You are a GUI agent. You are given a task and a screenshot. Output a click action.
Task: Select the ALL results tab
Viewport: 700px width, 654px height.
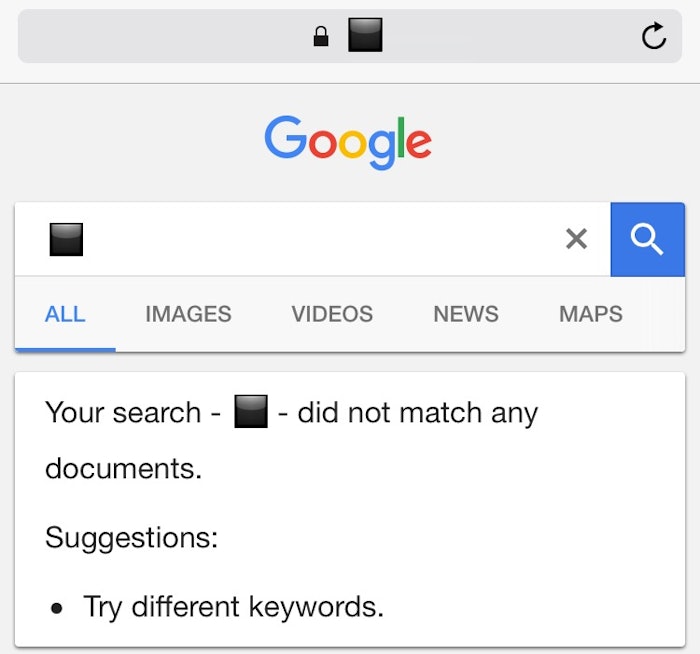(65, 314)
